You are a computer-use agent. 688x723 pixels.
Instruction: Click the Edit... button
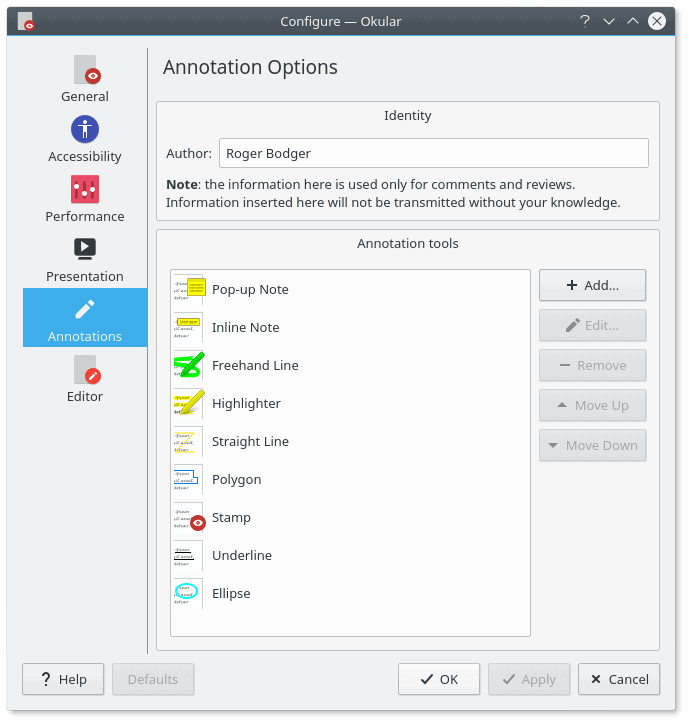tap(593, 326)
